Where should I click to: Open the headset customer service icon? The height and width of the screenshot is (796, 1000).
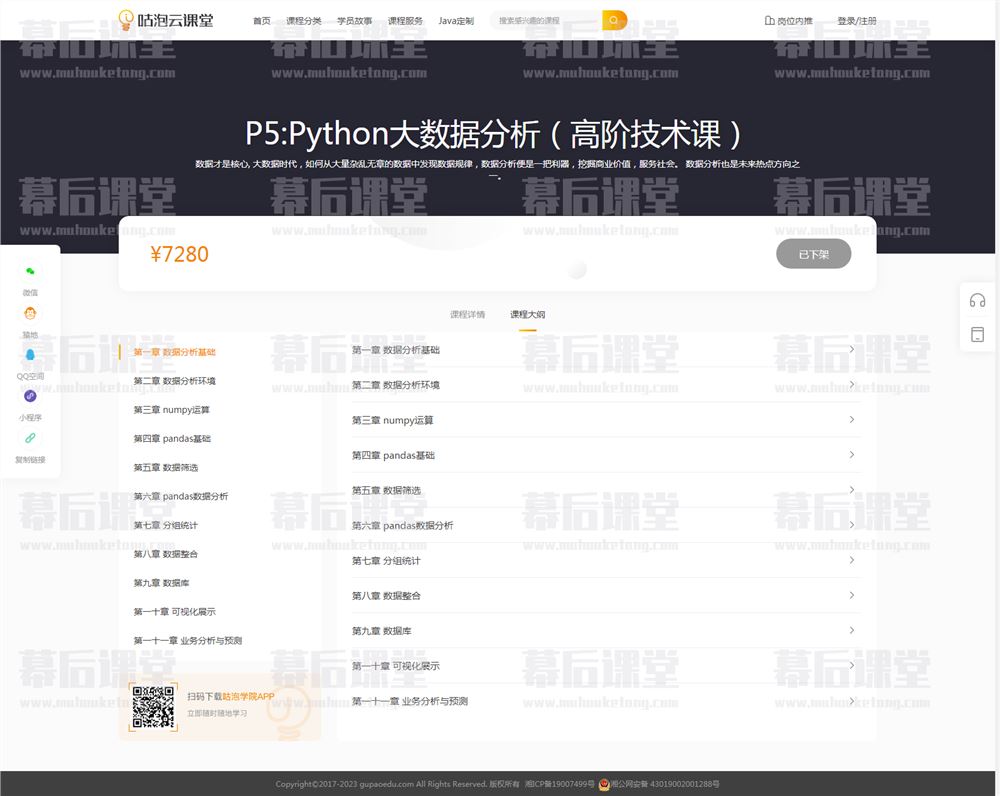click(x=977, y=301)
